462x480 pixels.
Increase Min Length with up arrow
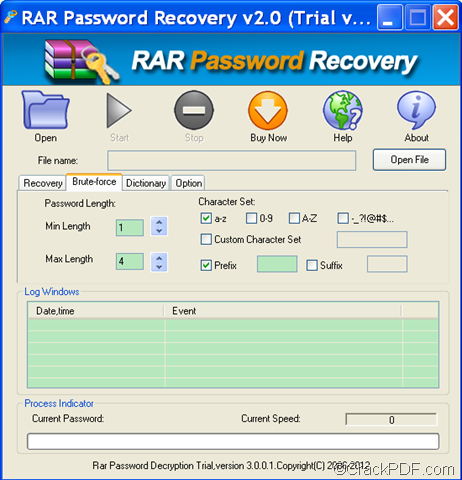coord(159,222)
